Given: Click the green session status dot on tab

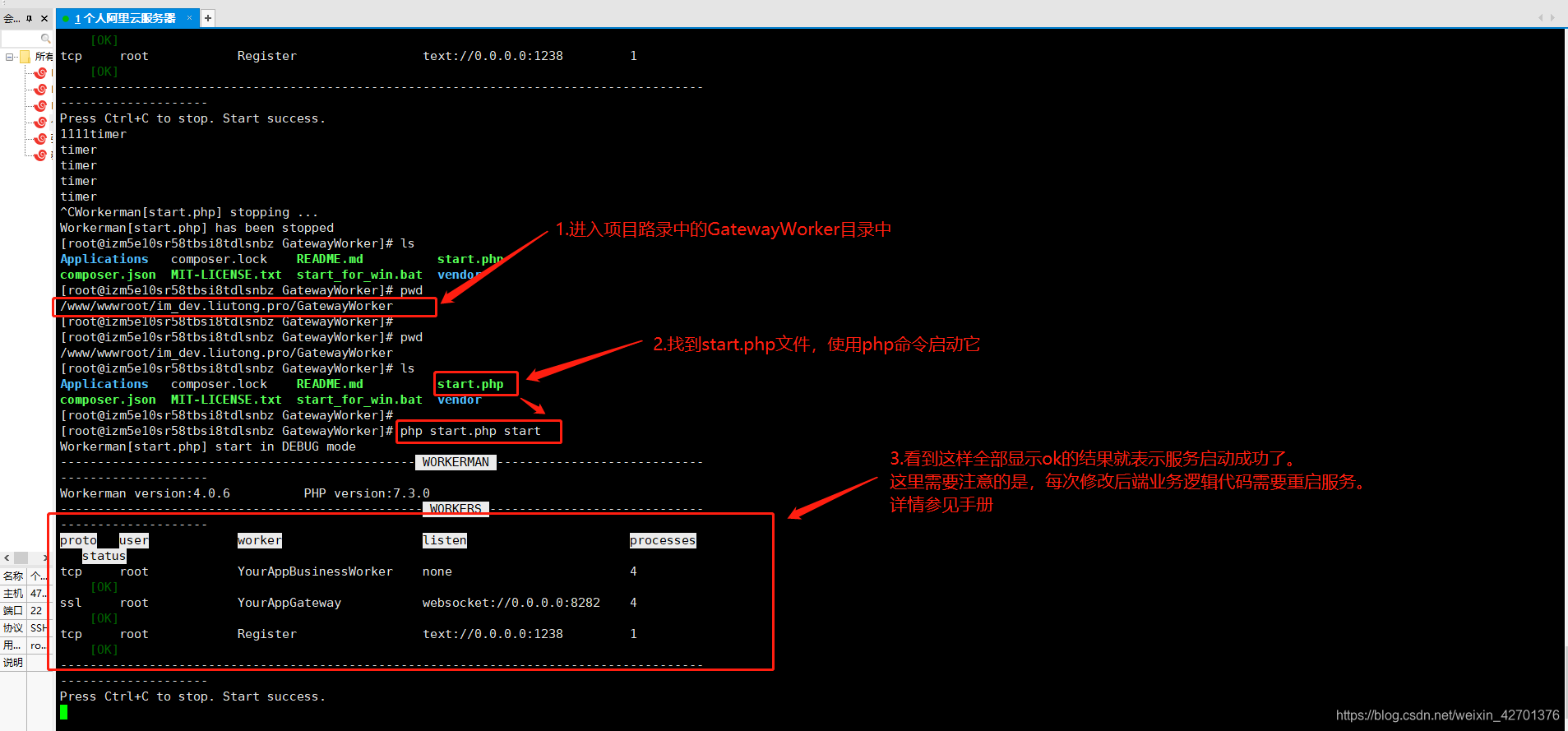Looking at the screenshot, I should pyautogui.click(x=66, y=18).
